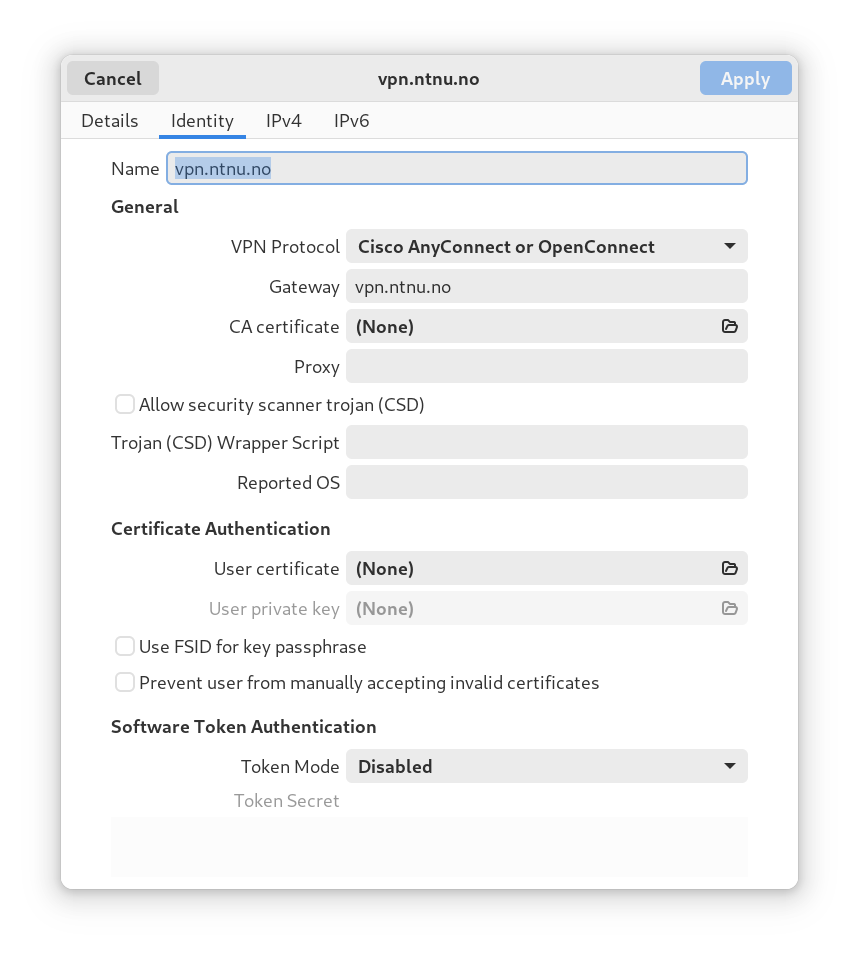The image size is (859, 956).
Task: Open CA certificate file browser icon
Action: [x=729, y=326]
